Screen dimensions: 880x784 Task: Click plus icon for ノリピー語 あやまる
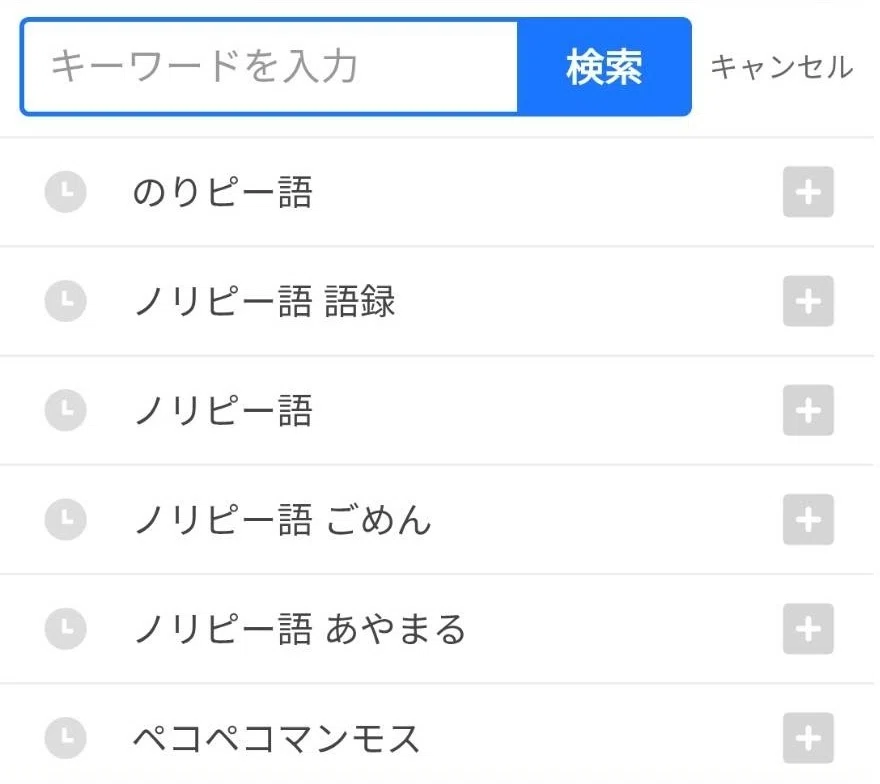point(808,629)
